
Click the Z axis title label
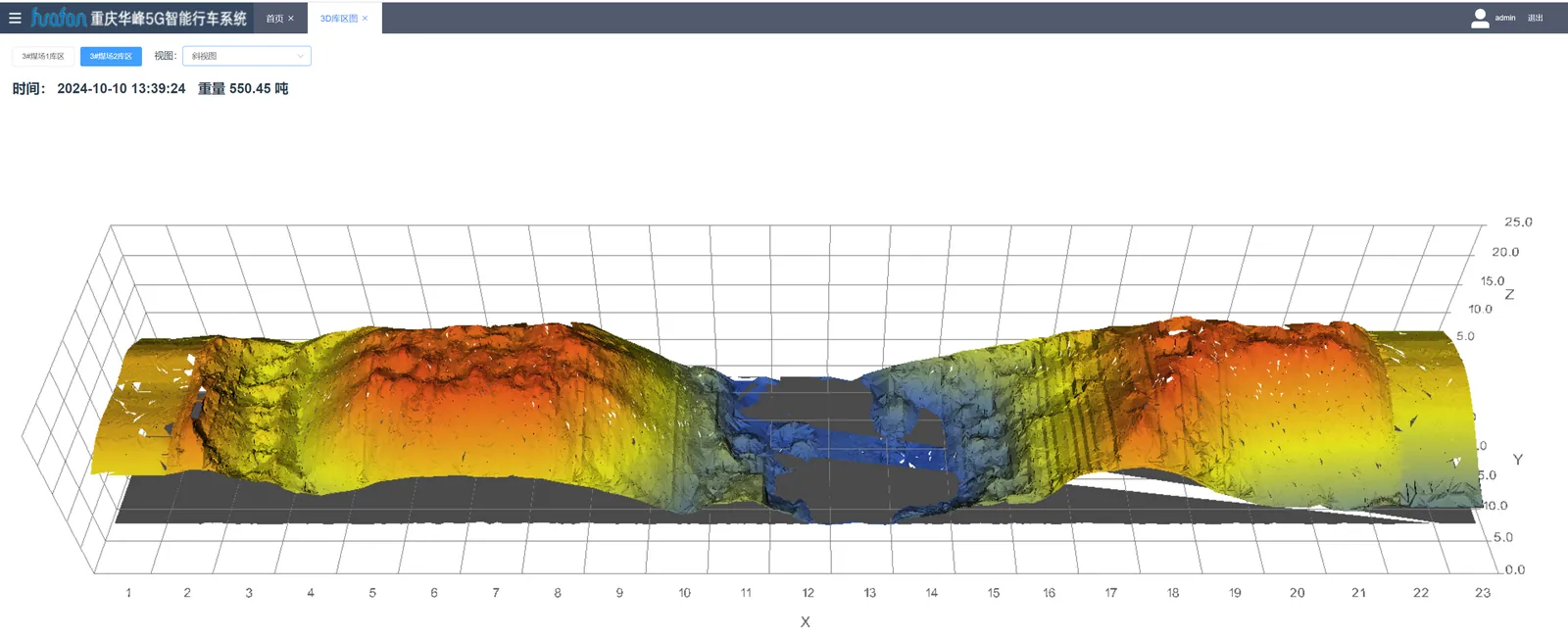(x=1509, y=294)
